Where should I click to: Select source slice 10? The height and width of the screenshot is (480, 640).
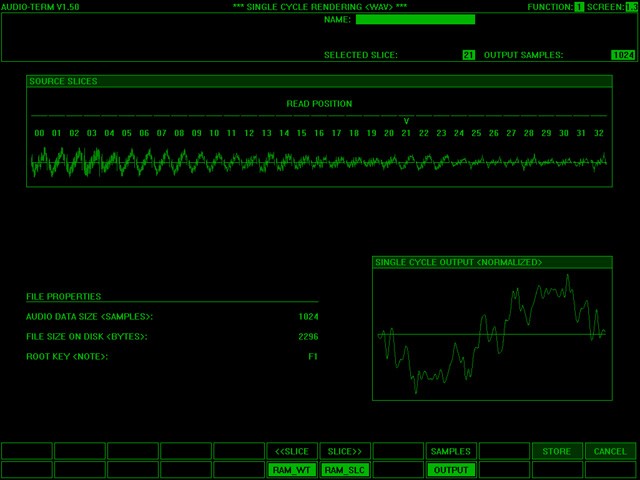(x=214, y=133)
